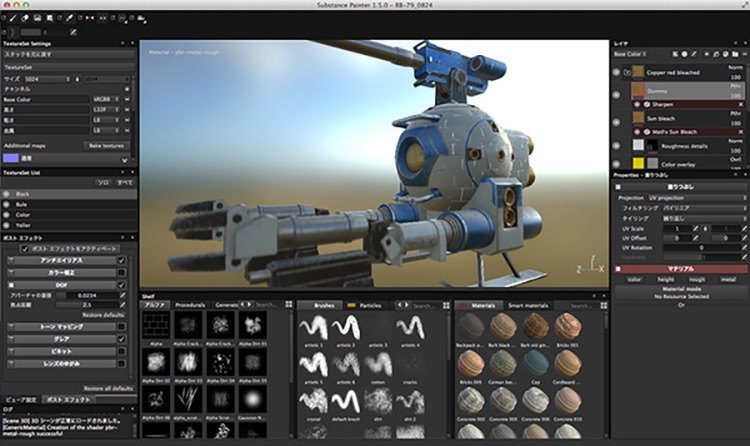The width and height of the screenshot is (750, 446).
Task: Open the sRGB8 format dropdown for Base Color
Action: point(106,99)
